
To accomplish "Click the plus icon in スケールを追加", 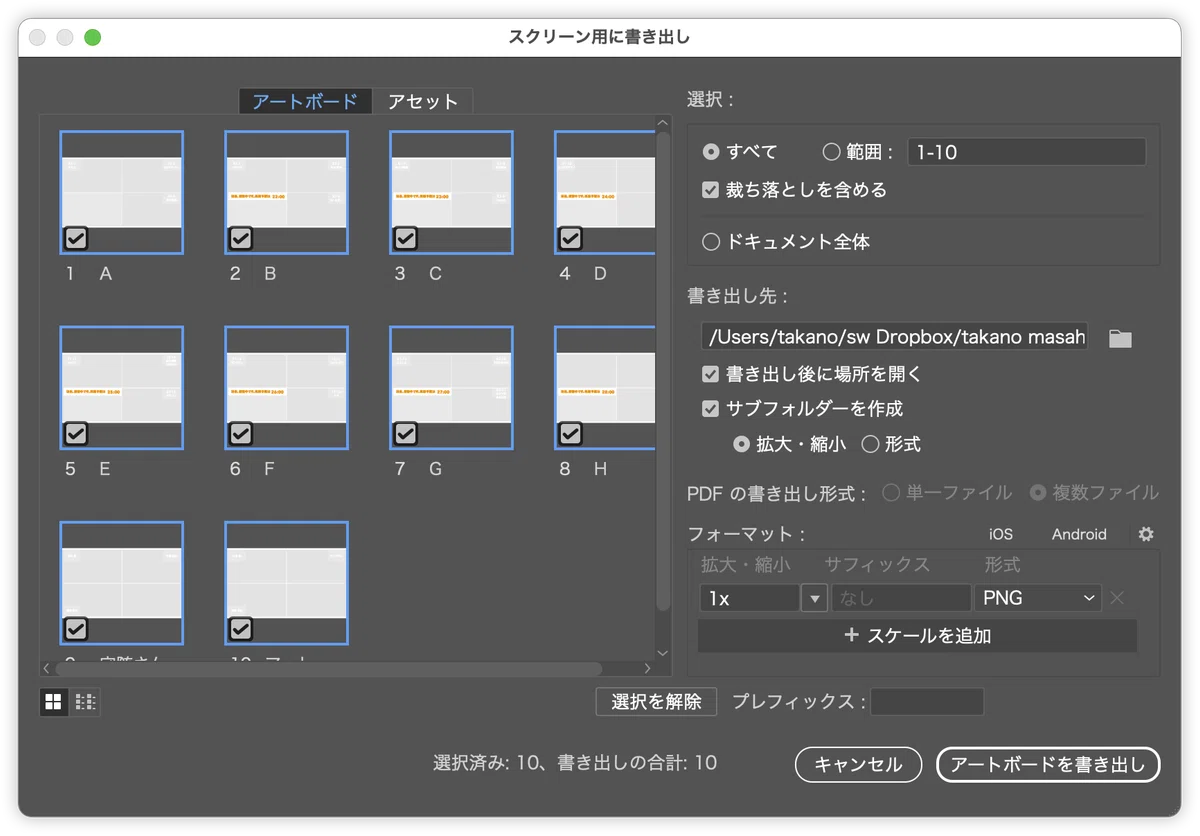I will (x=852, y=635).
